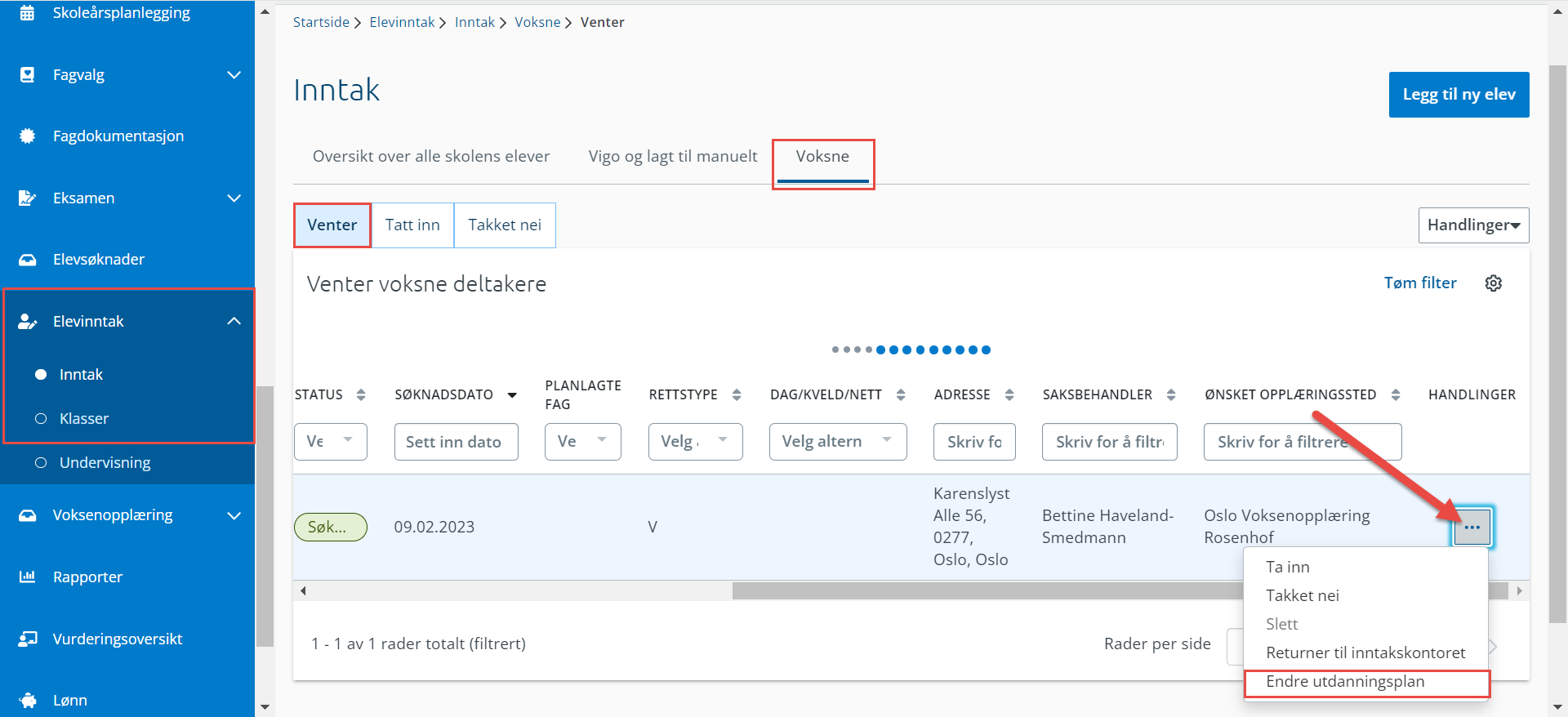Sort by SAKSBEHANDLER column arrows
1568x717 pixels.
point(1171,394)
